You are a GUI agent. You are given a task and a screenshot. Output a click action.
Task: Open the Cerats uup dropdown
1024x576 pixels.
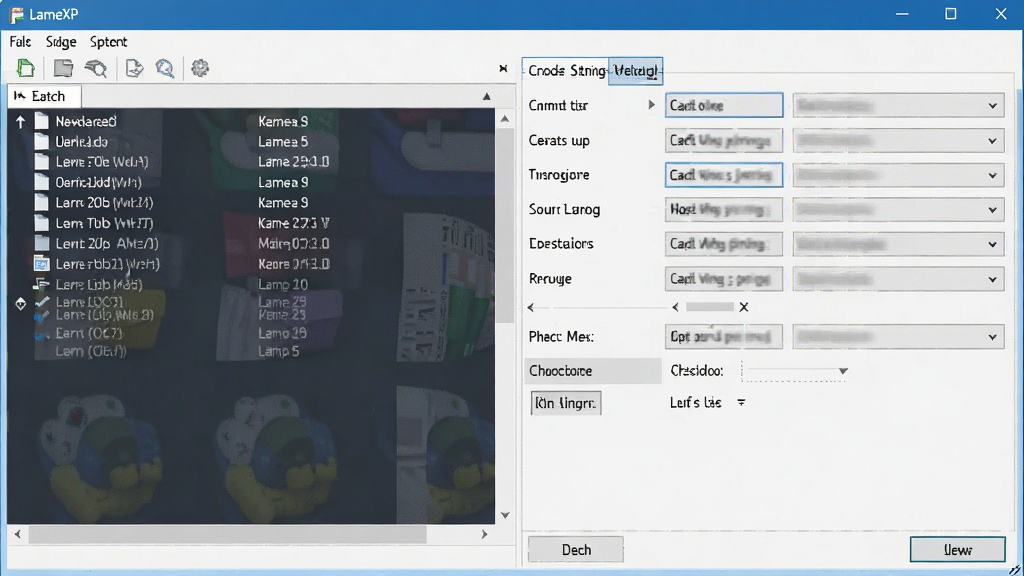pos(899,140)
